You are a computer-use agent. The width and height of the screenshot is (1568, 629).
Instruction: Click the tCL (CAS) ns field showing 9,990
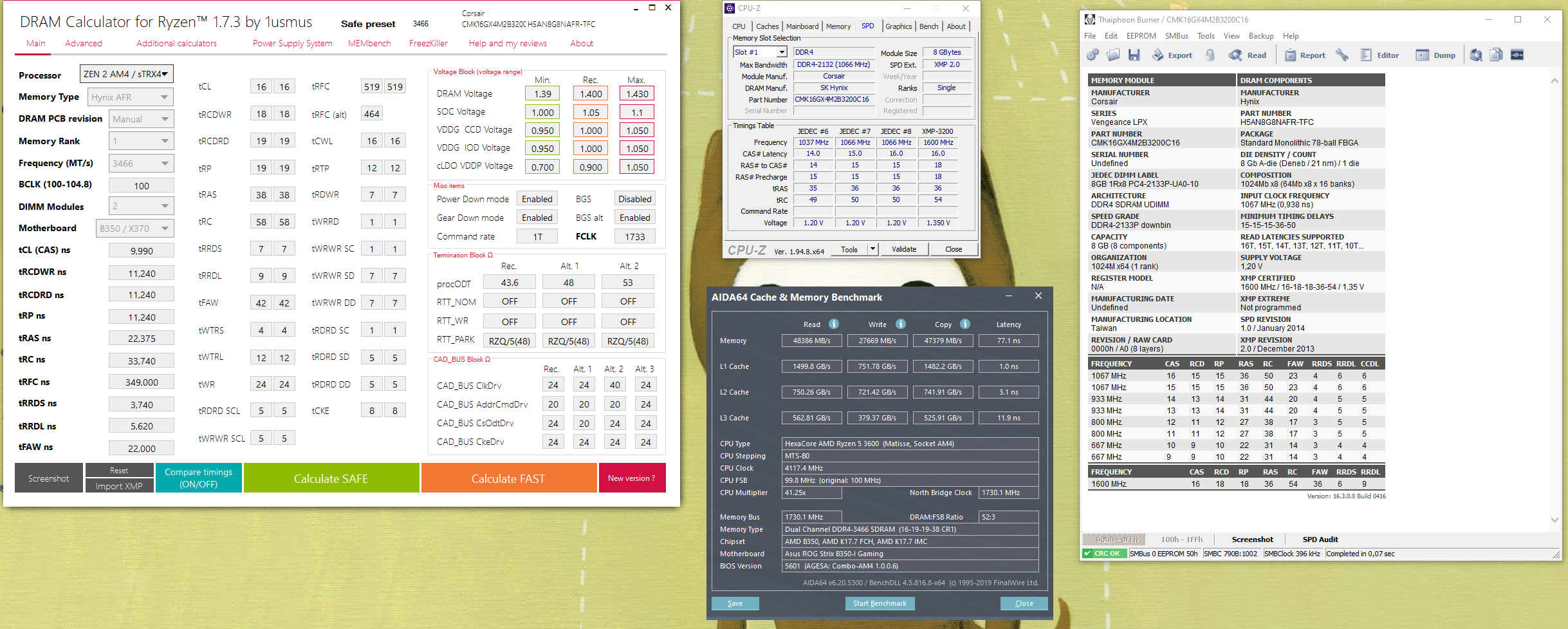click(141, 250)
